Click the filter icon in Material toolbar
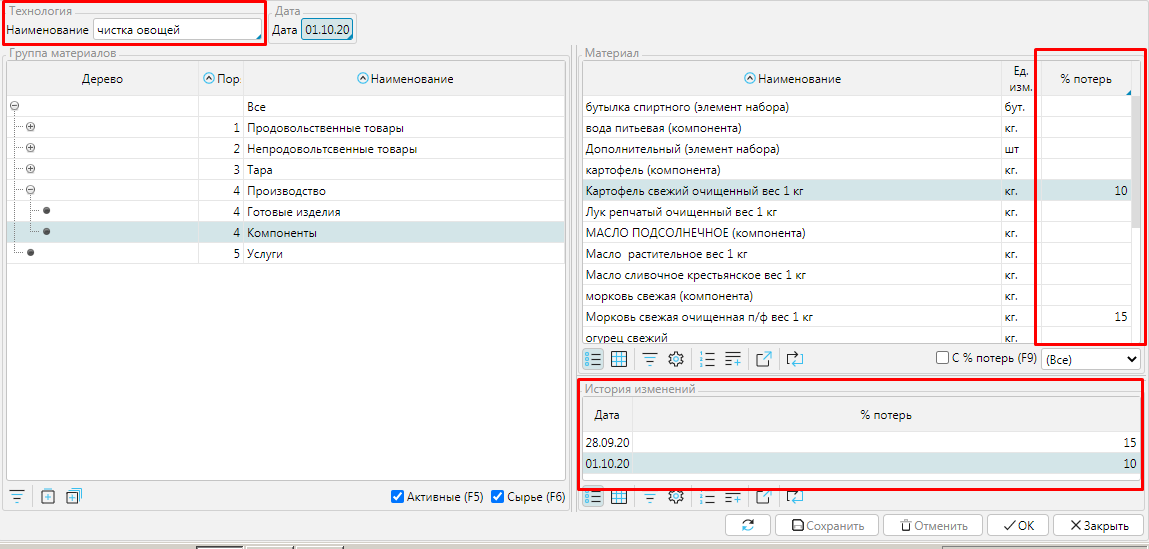The height and width of the screenshot is (549, 1149). (x=649, y=359)
